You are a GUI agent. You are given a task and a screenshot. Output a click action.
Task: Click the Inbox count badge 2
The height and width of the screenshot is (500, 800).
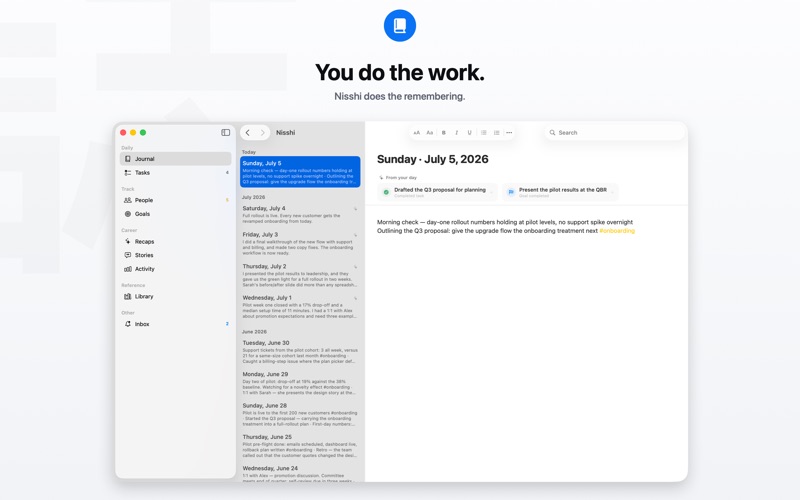pos(227,324)
